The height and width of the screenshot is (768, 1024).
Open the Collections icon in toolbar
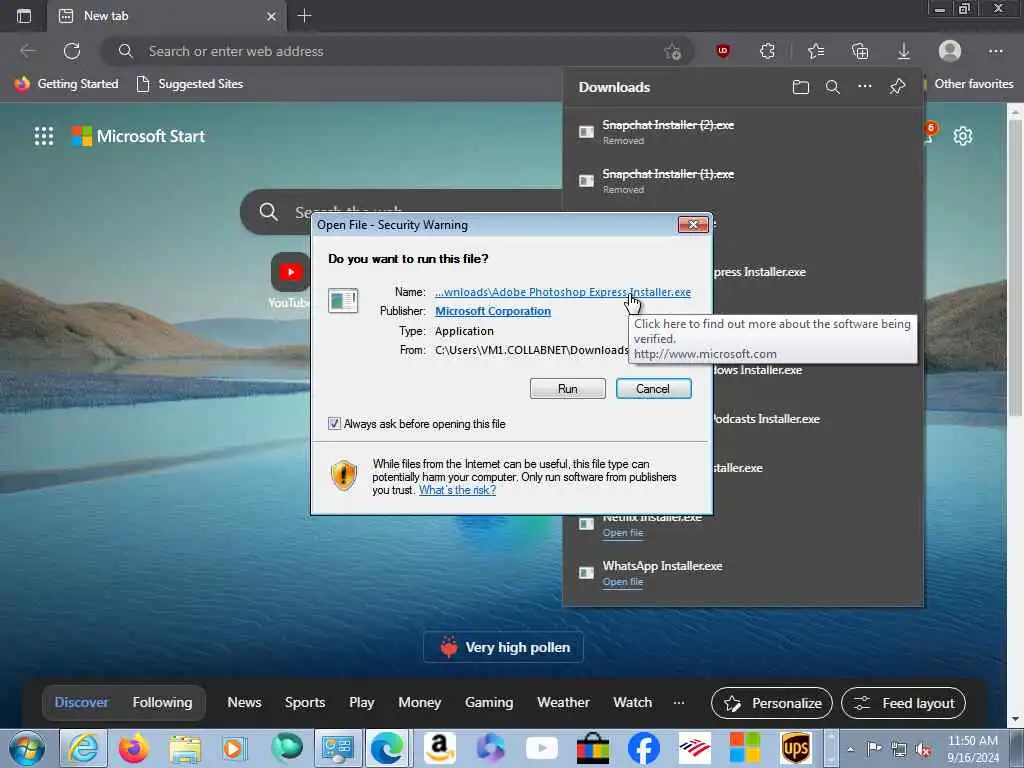pyautogui.click(x=860, y=51)
